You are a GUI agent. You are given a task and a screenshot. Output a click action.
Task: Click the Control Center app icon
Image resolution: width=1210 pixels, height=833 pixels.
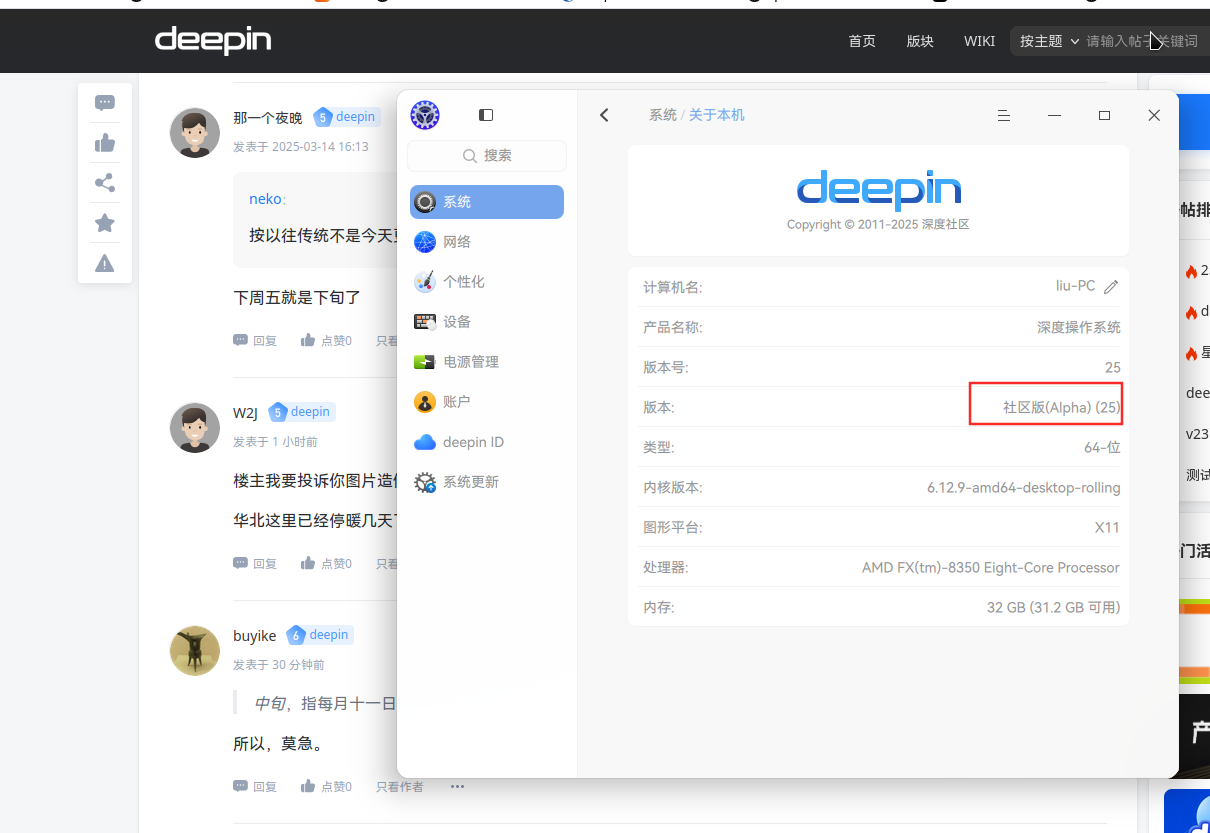(425, 115)
